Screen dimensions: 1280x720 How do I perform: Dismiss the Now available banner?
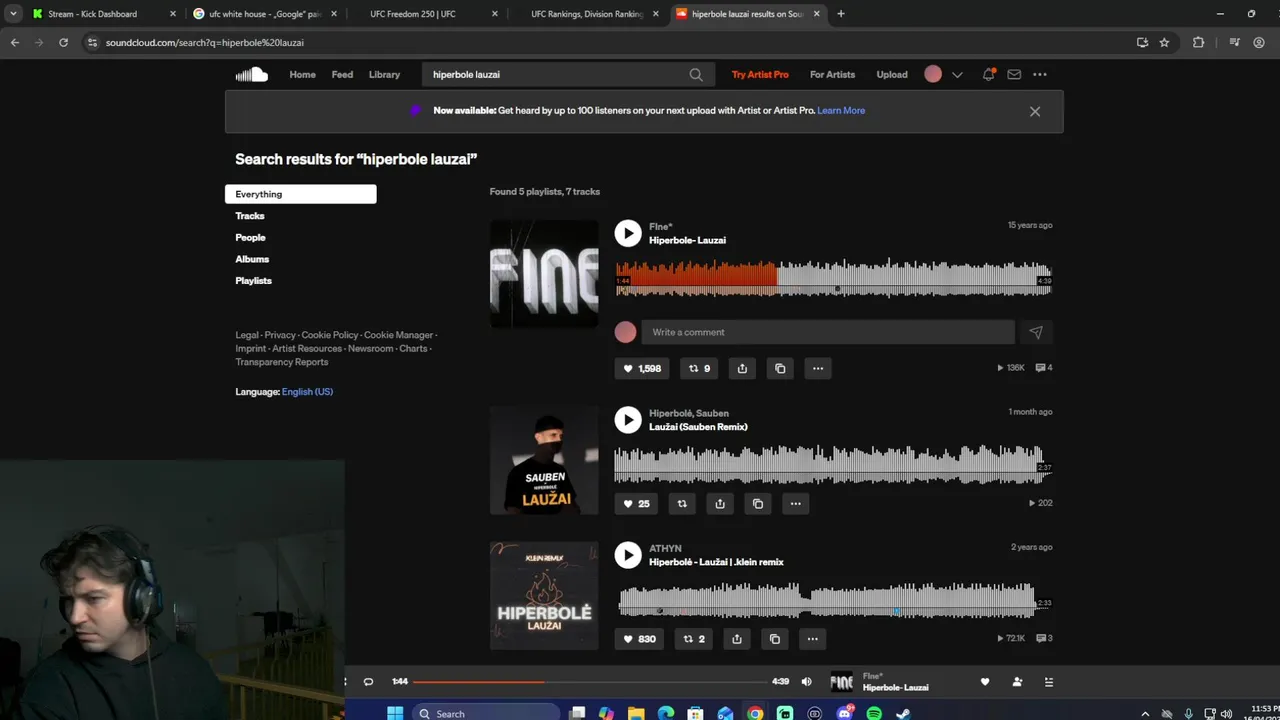1035,111
